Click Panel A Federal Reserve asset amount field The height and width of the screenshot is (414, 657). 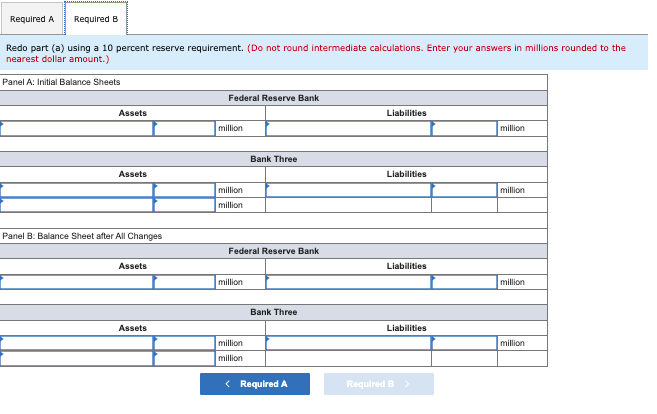click(184, 129)
